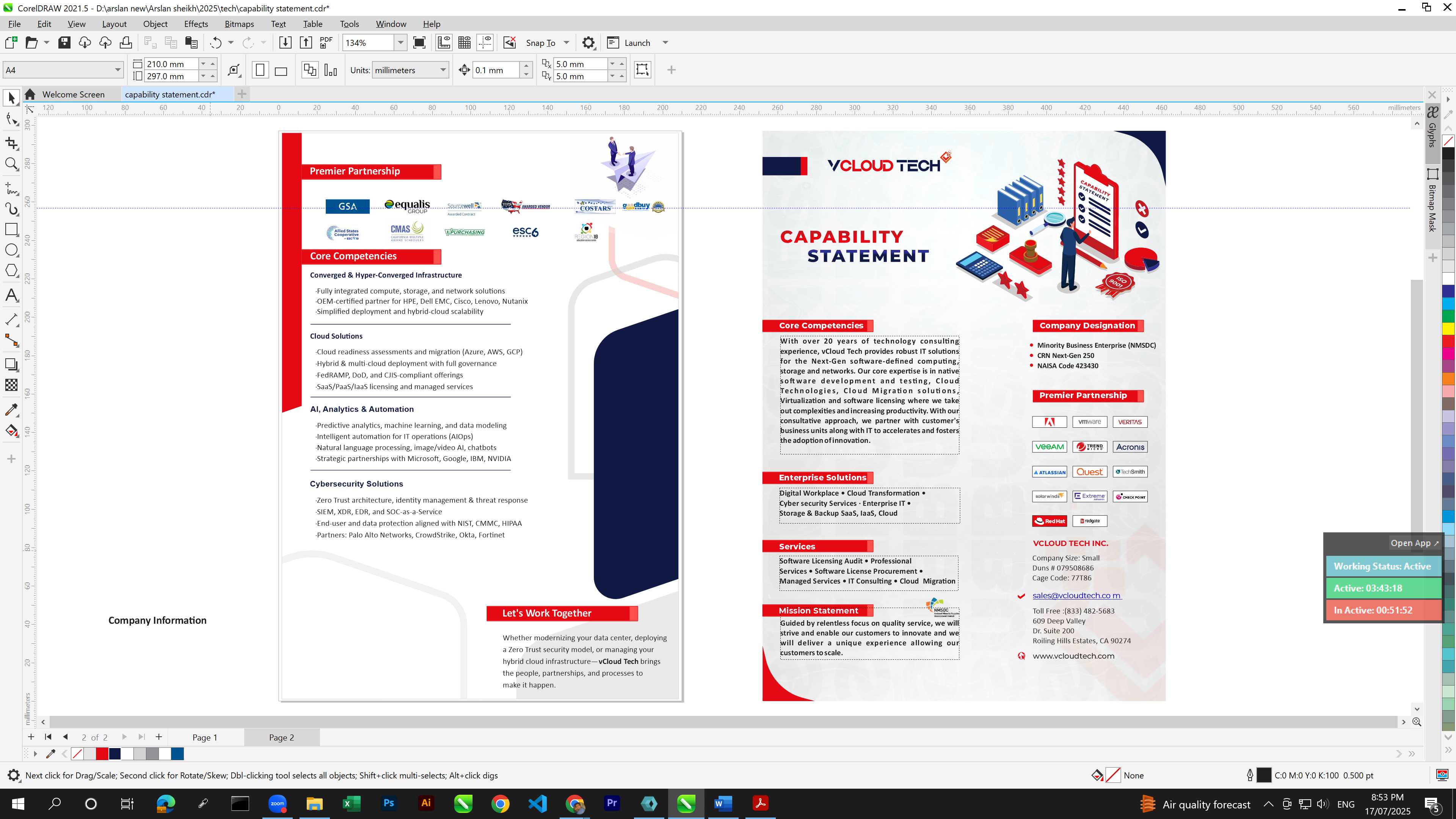Toggle Treat as filled option
Image resolution: width=1456 pixels, height=819 pixels.
(642, 69)
